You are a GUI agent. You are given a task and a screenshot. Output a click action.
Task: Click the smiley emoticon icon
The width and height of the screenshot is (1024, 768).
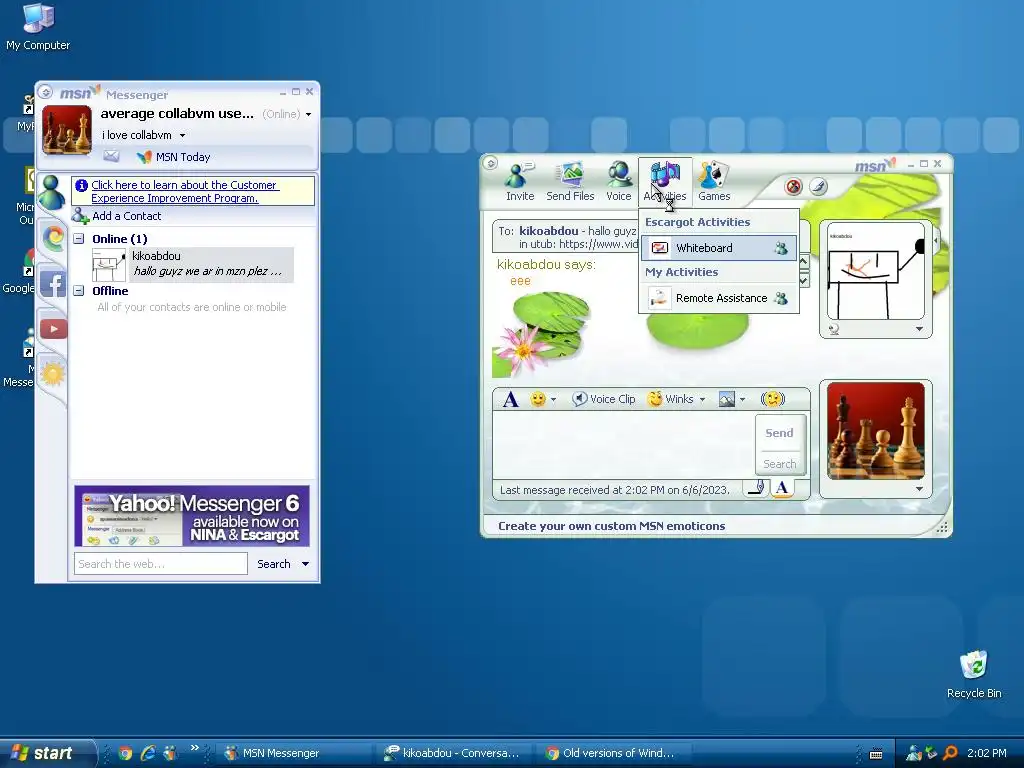coord(537,399)
